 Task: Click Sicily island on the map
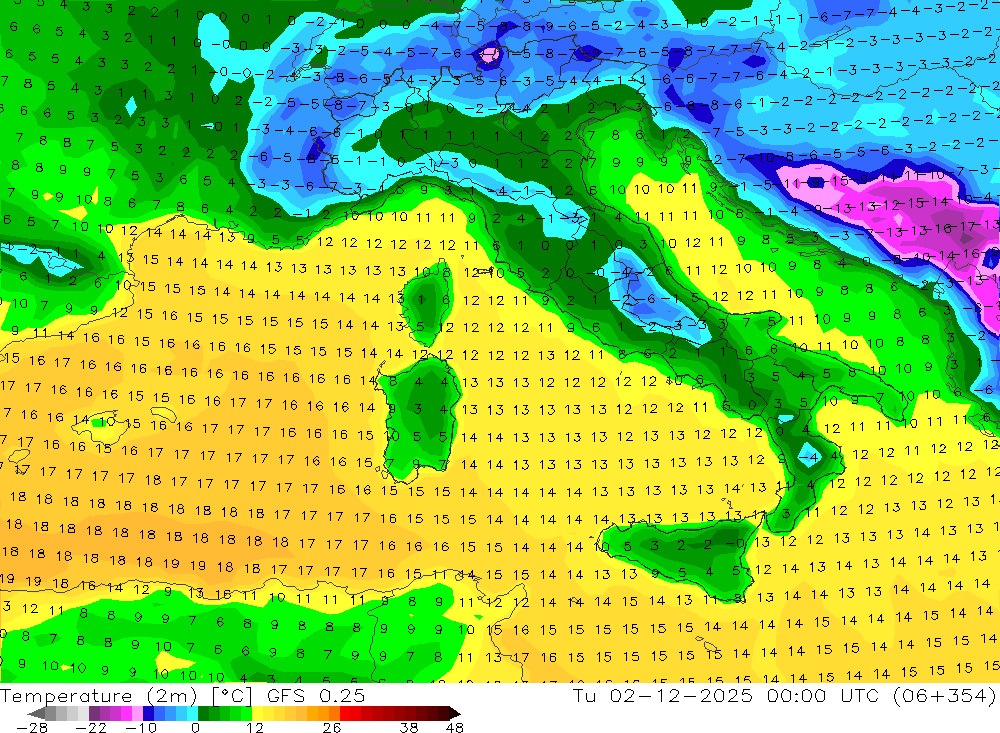click(x=682, y=555)
